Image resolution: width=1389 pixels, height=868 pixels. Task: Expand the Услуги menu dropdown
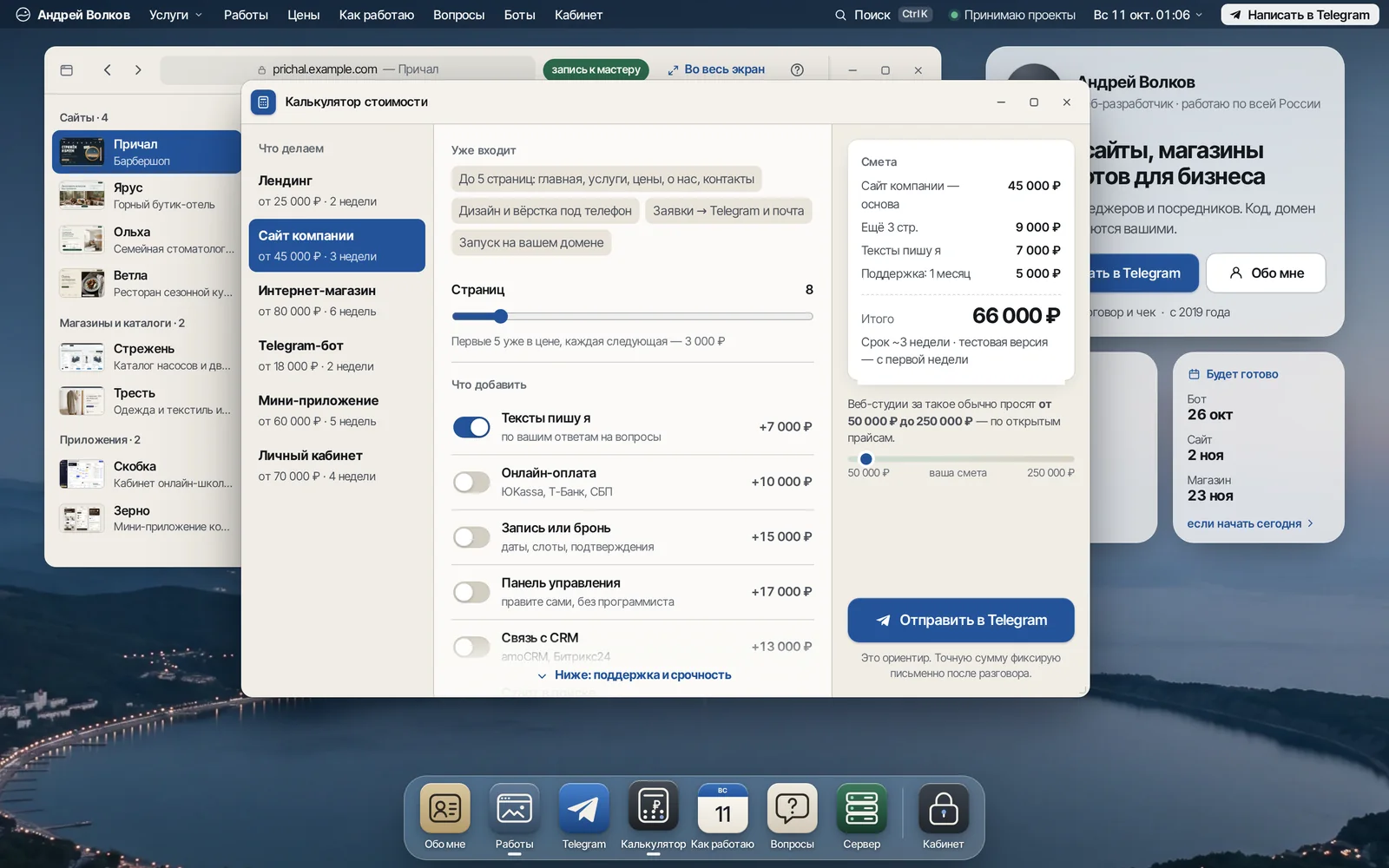(175, 15)
